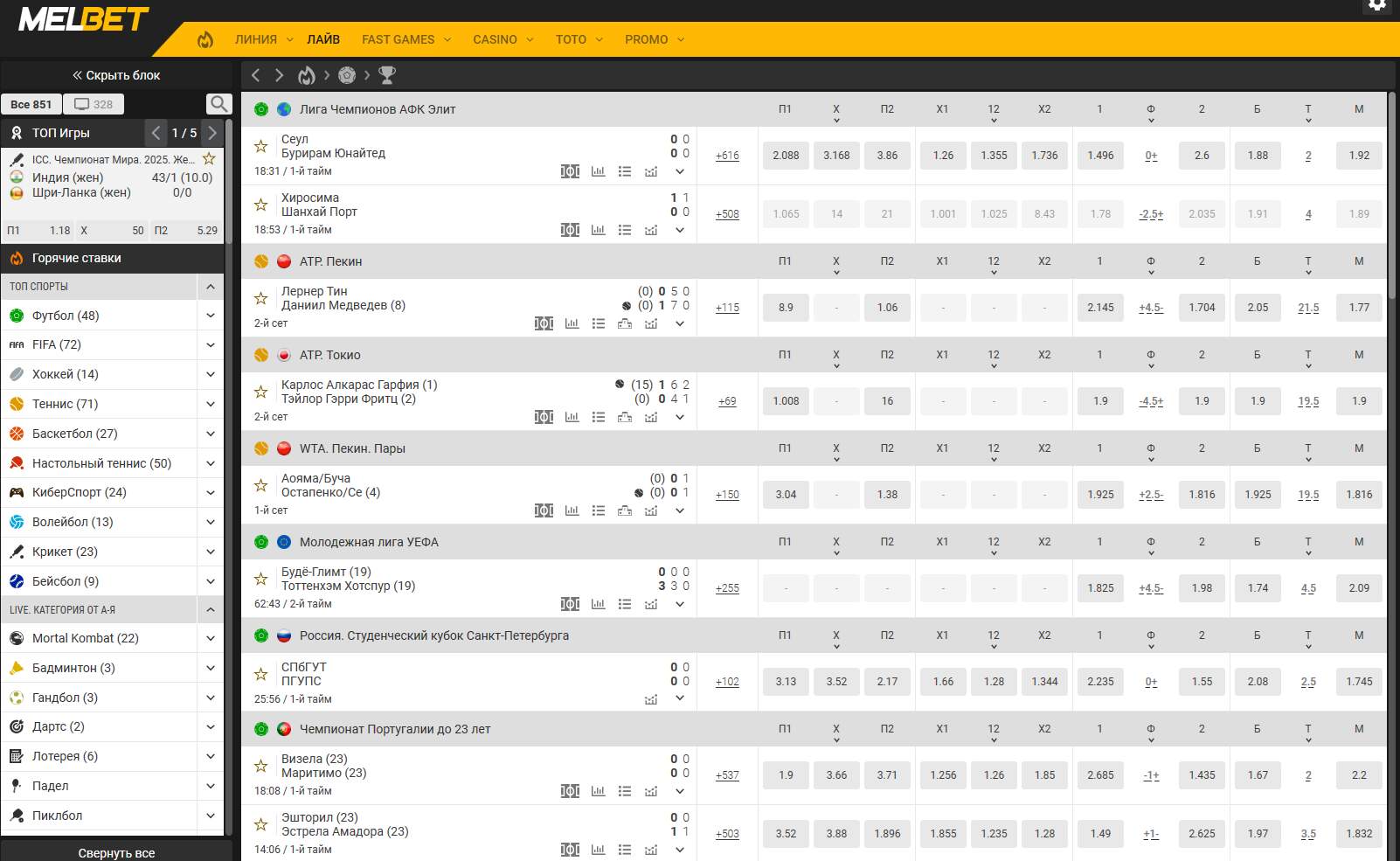Open statistics chart icon for Сеул match
Viewport: 1400px width, 861px height.
[x=598, y=171]
